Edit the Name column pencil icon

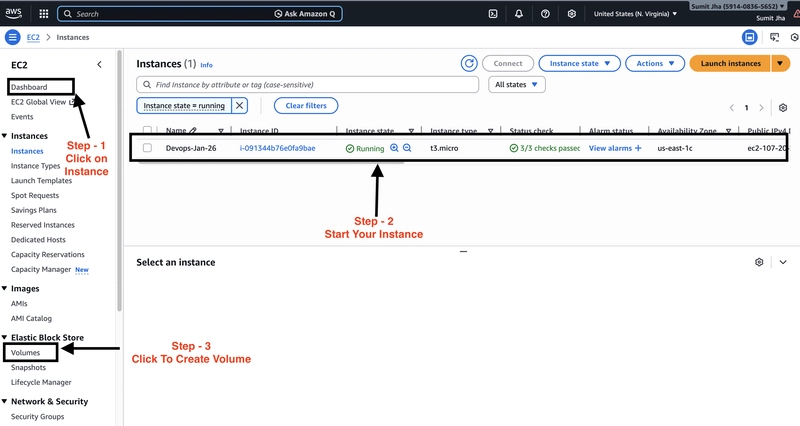tap(193, 131)
